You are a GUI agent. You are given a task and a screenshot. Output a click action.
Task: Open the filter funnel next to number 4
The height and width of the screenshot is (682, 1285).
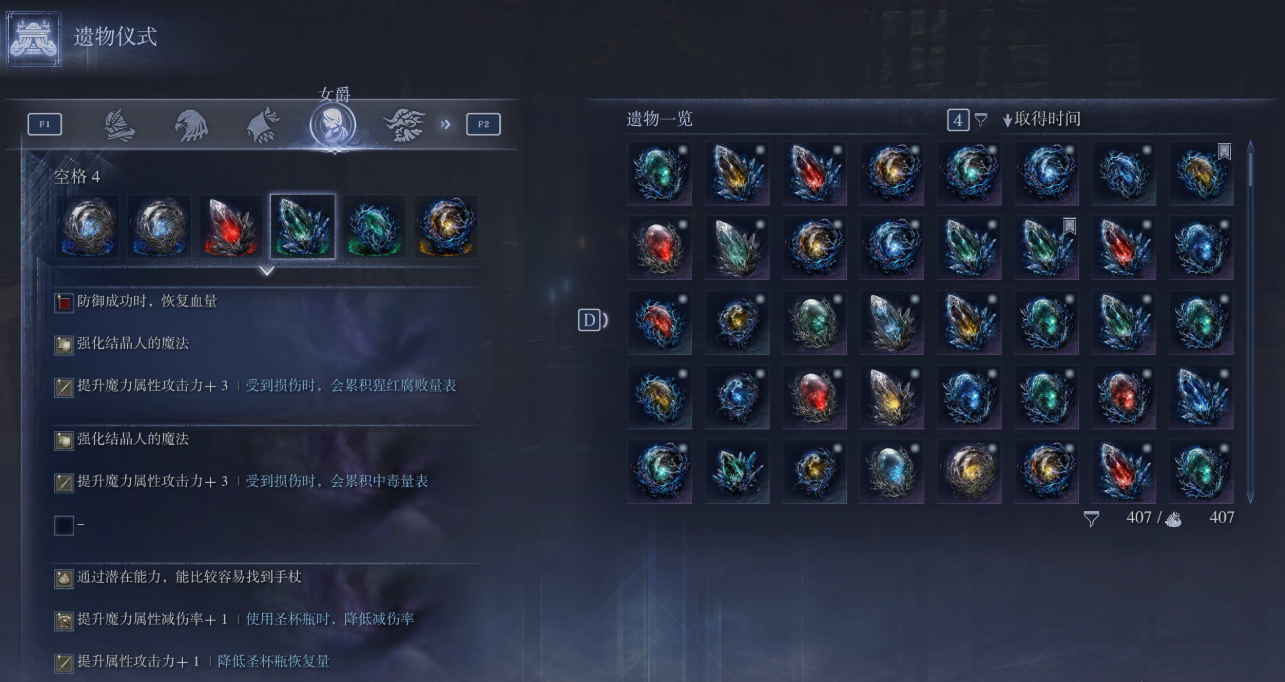click(981, 120)
